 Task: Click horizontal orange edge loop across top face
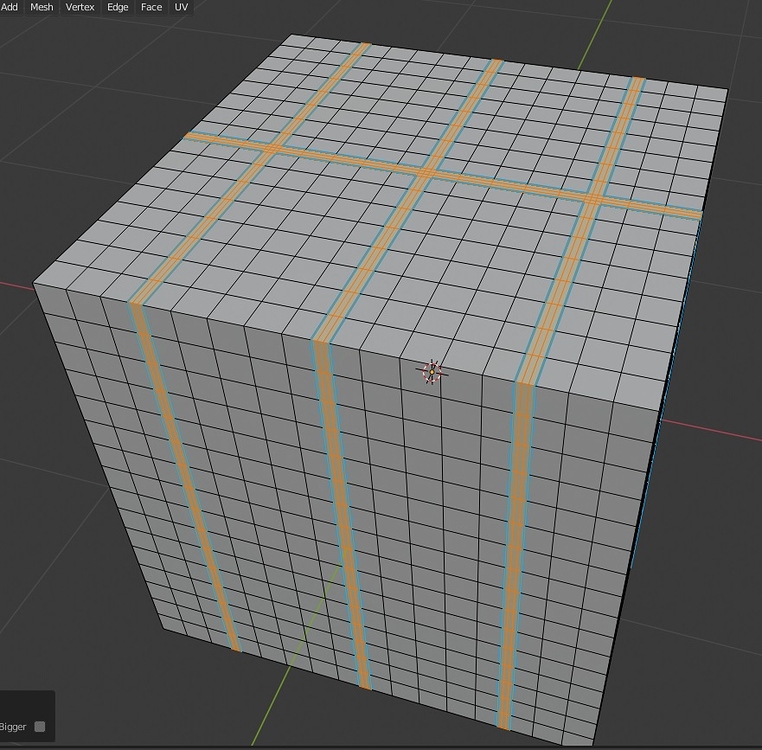(x=442, y=175)
